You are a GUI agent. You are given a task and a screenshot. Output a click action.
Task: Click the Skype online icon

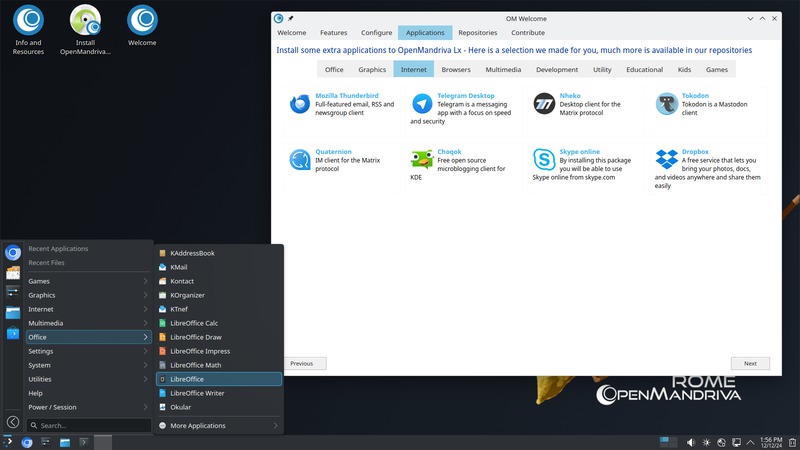(544, 159)
